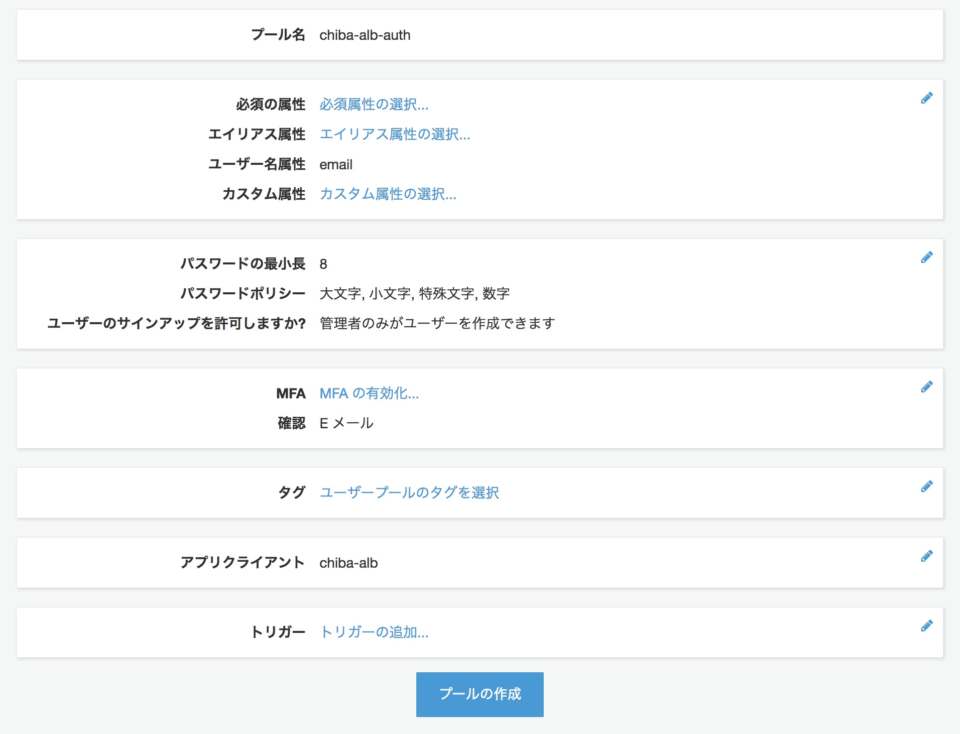
Task: Select the エイリアス属性の選択... link
Action: 395,134
